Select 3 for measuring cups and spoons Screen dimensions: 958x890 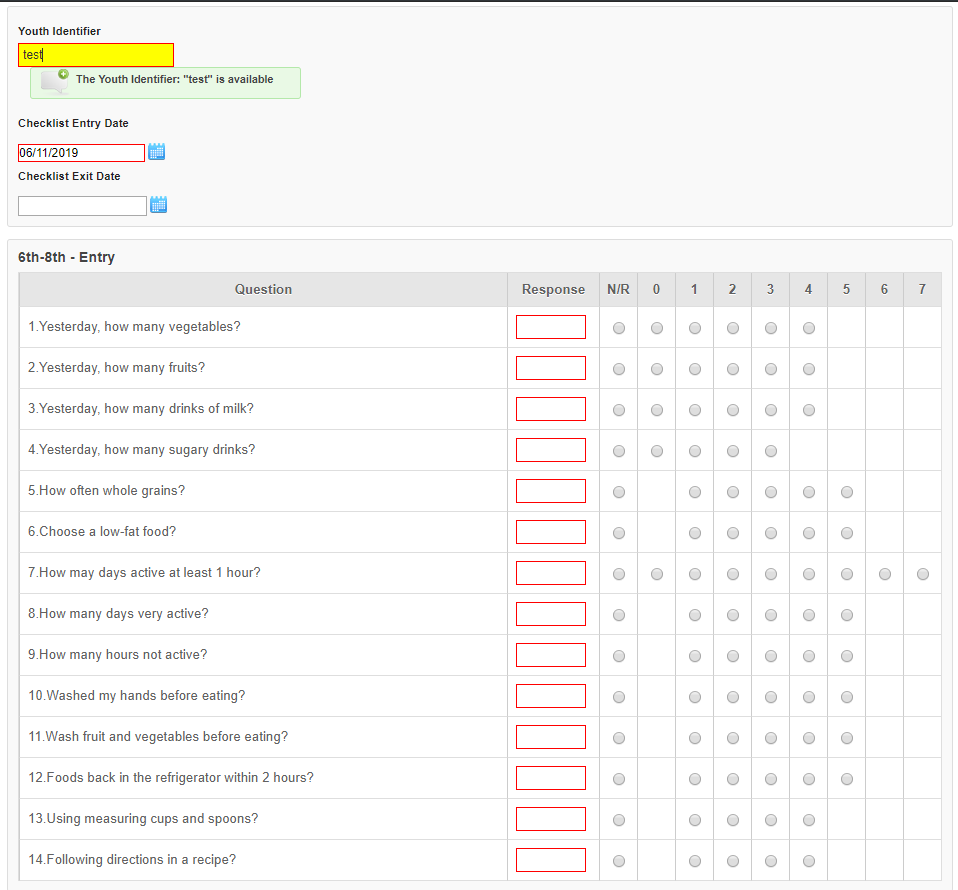771,819
